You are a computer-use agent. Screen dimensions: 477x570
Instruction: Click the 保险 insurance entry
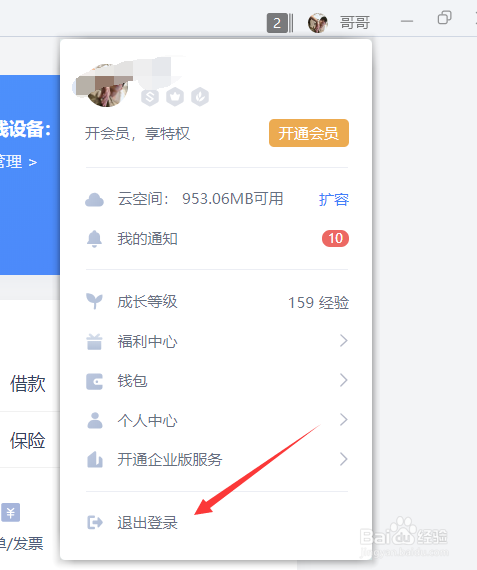click(28, 440)
